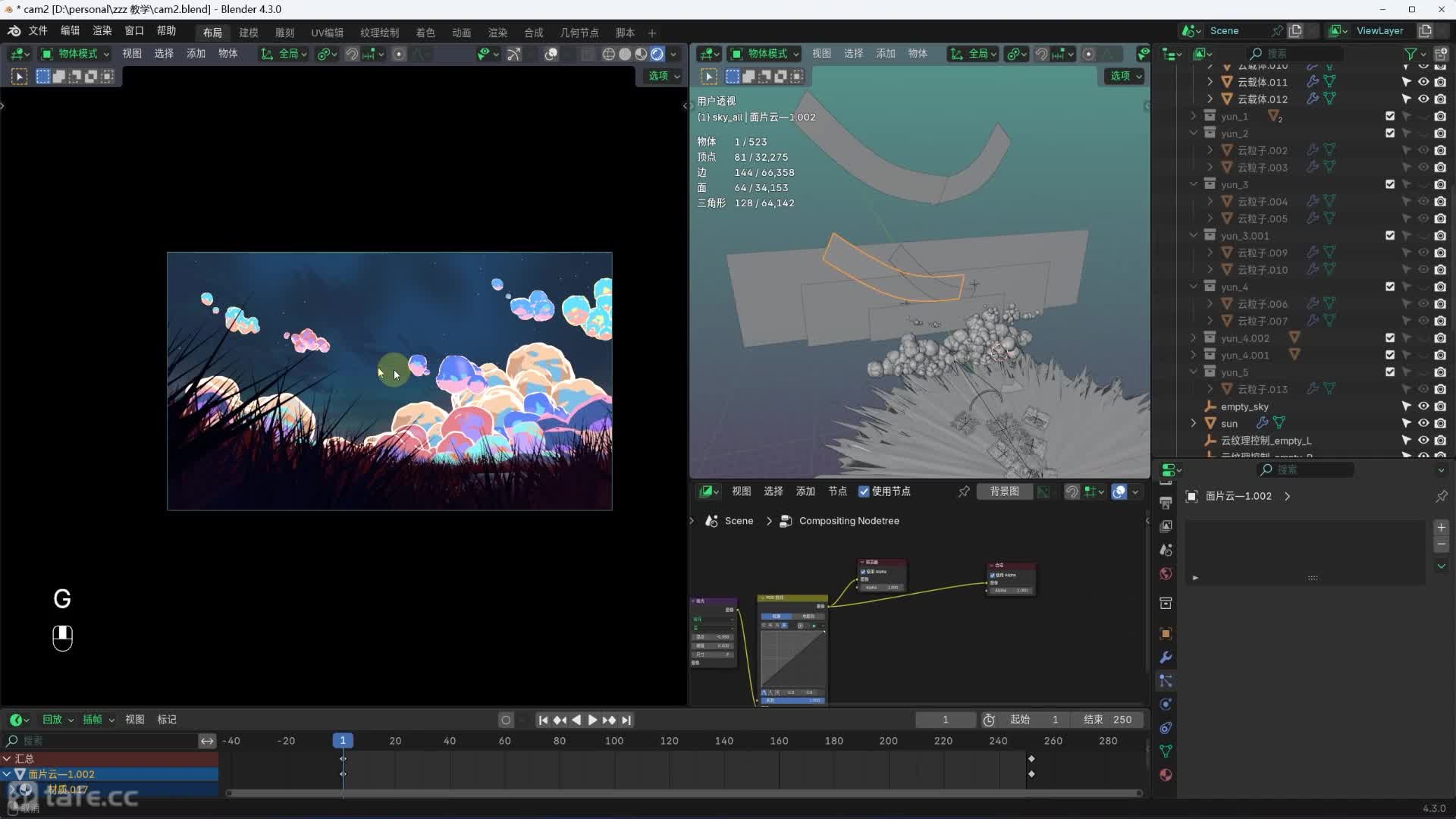Open the Object Data mesh tab
The width and height of the screenshot is (1456, 819).
tap(1166, 752)
